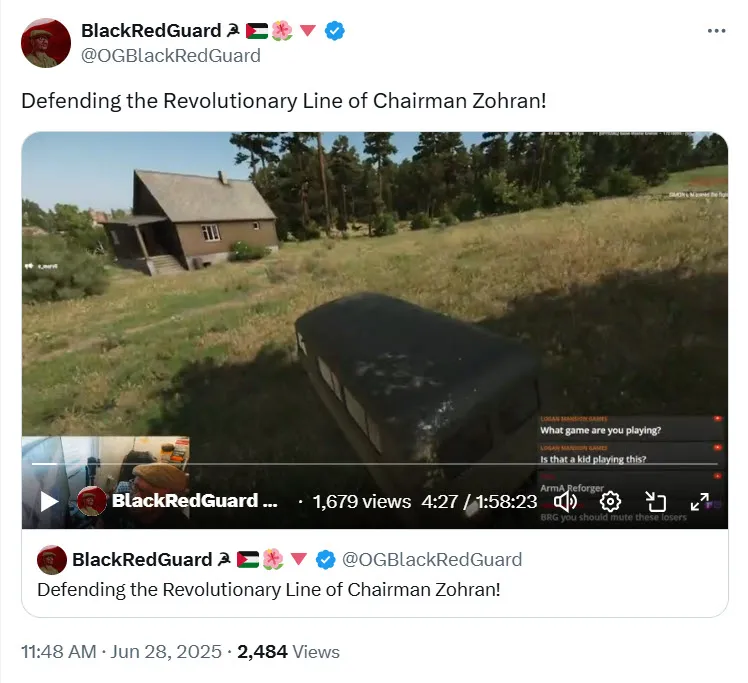Expand video to fullscreen
This screenshot has width=748, height=683.
(x=700, y=502)
